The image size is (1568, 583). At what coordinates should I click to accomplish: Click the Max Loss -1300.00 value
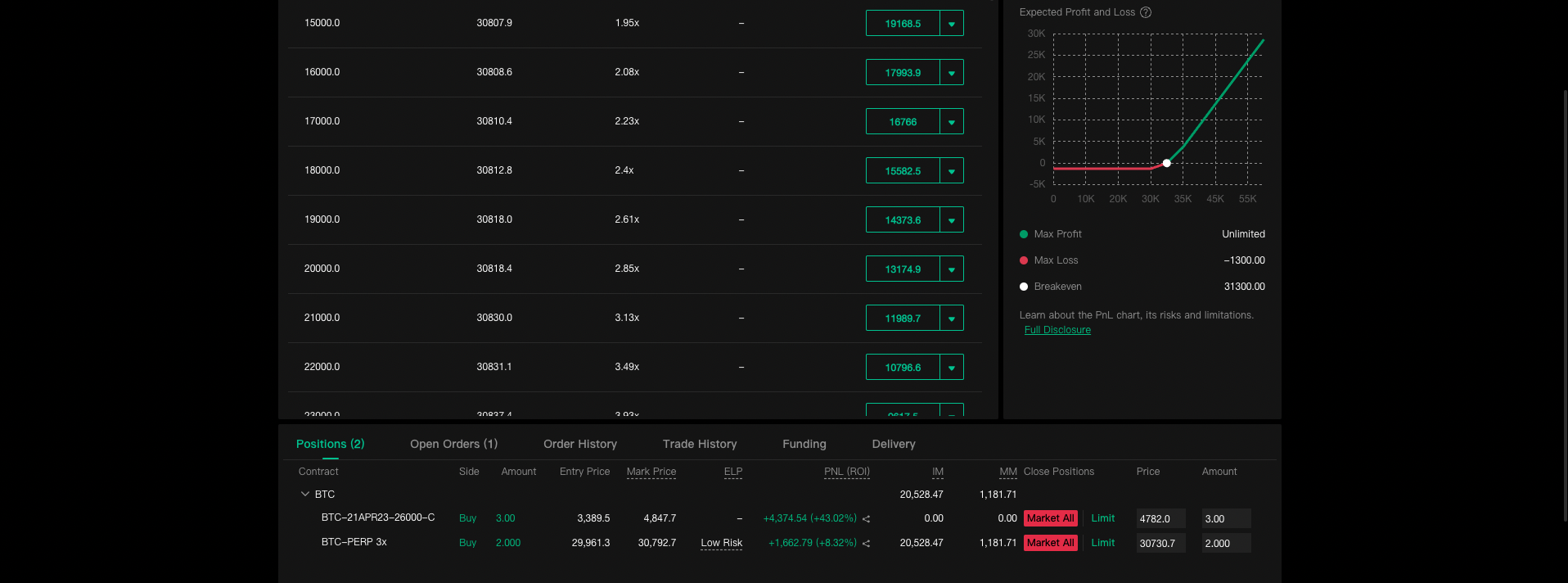[x=1244, y=260]
